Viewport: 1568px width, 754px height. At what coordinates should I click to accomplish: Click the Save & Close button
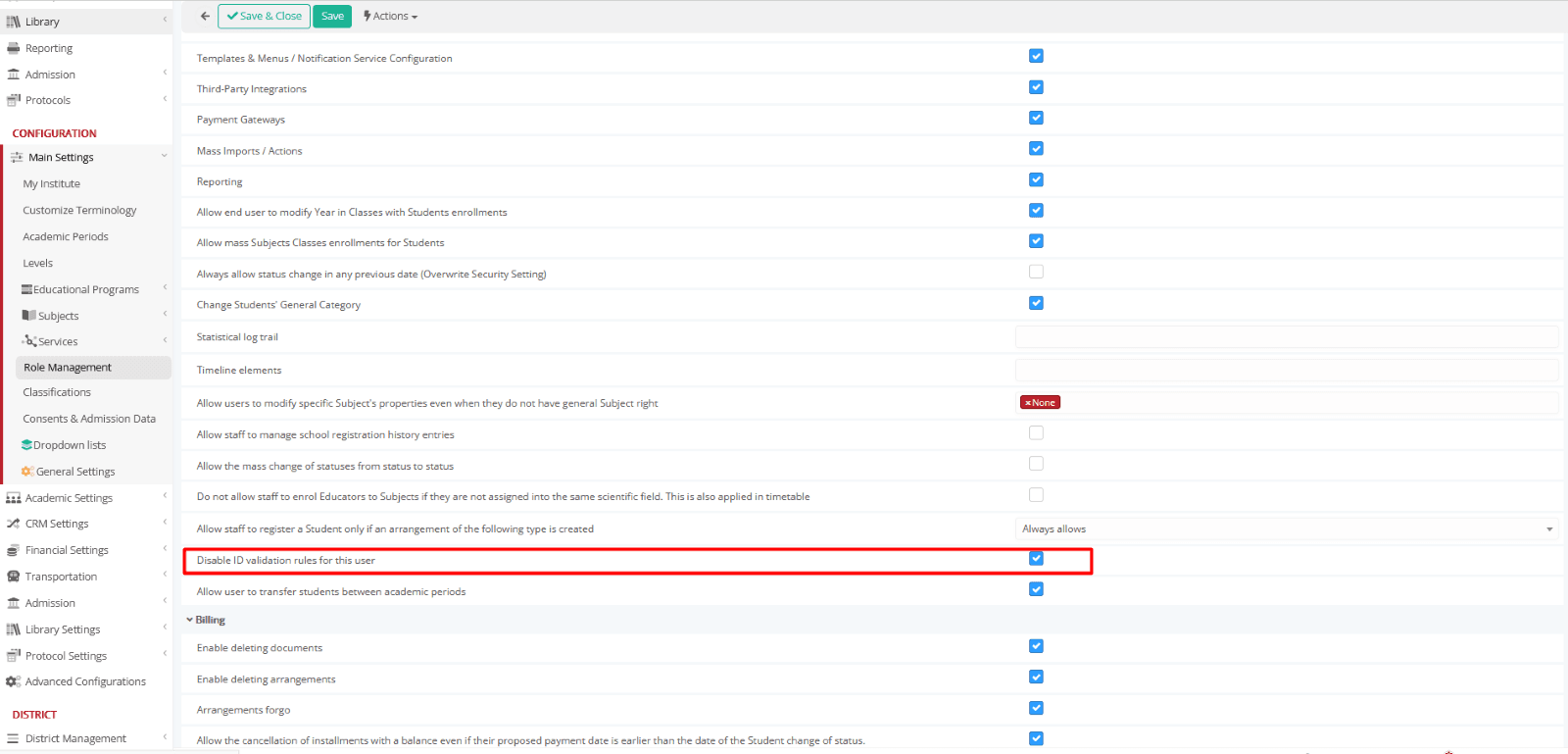point(264,16)
